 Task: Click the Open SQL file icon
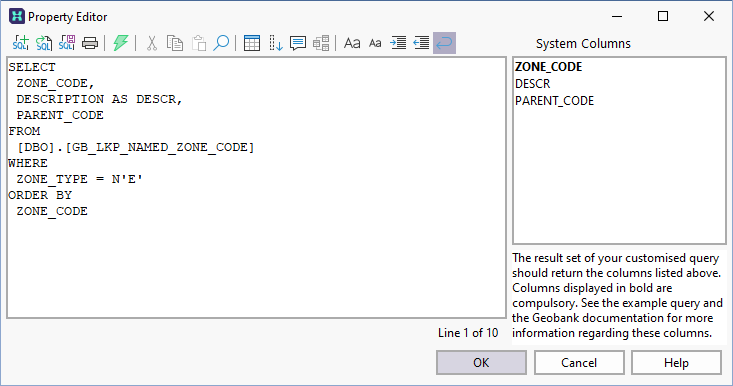[x=44, y=43]
